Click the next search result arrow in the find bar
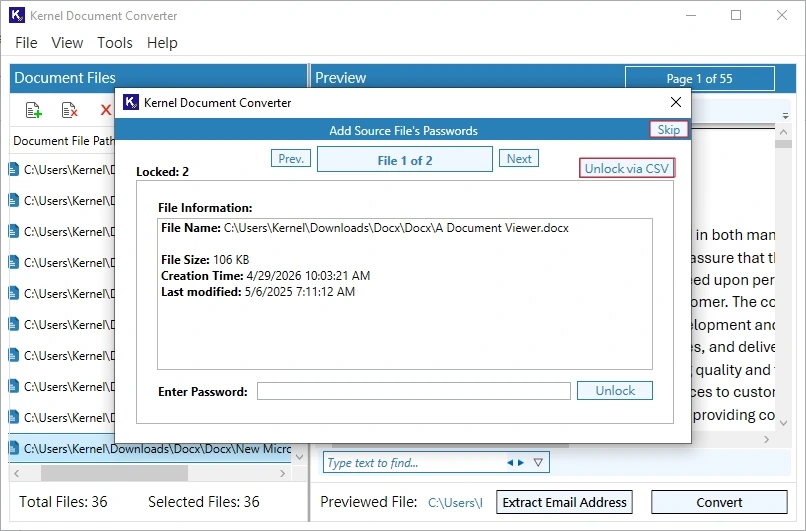This screenshot has width=806, height=531. 521,463
